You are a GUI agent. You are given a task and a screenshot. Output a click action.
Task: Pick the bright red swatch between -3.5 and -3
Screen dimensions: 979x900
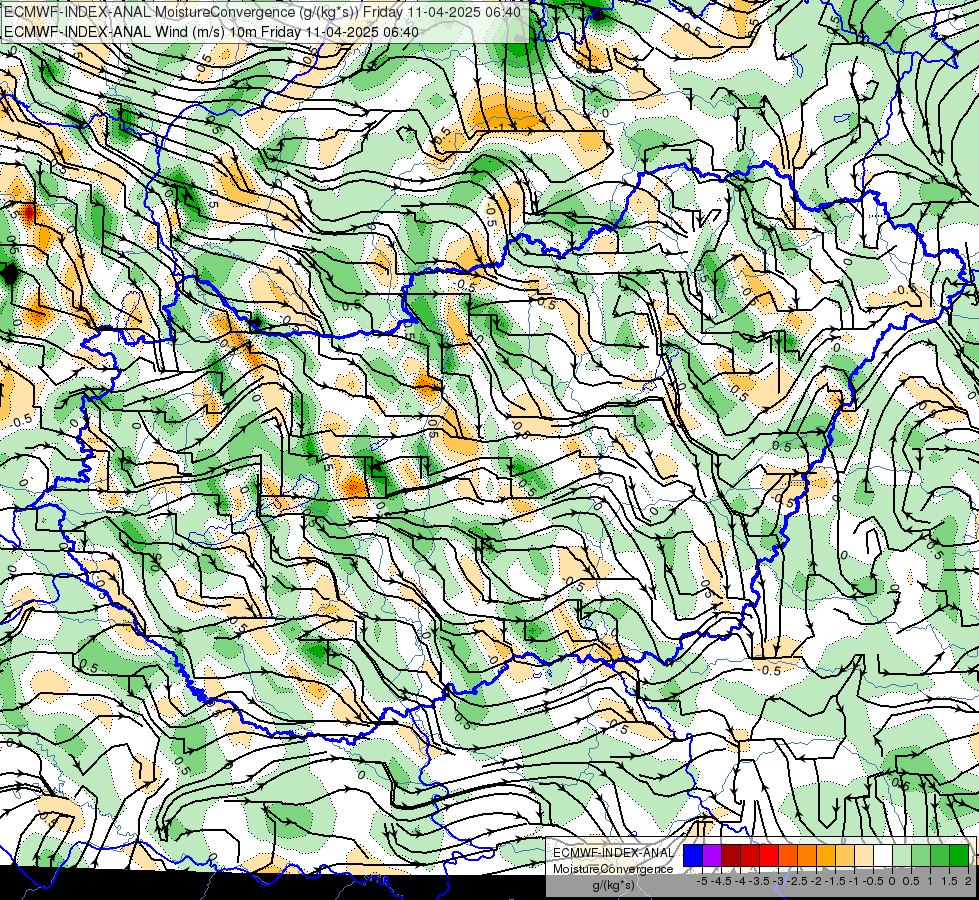(769, 855)
